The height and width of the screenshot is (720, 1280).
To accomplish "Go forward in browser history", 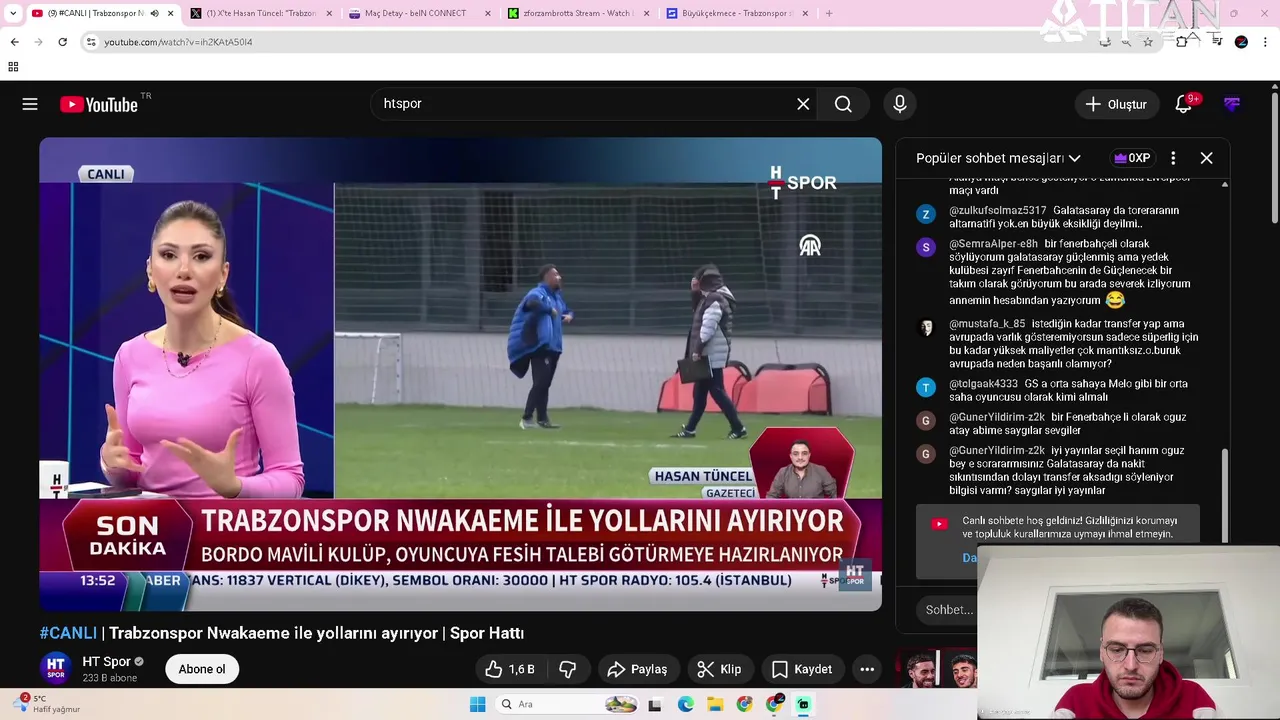I will coord(38,42).
